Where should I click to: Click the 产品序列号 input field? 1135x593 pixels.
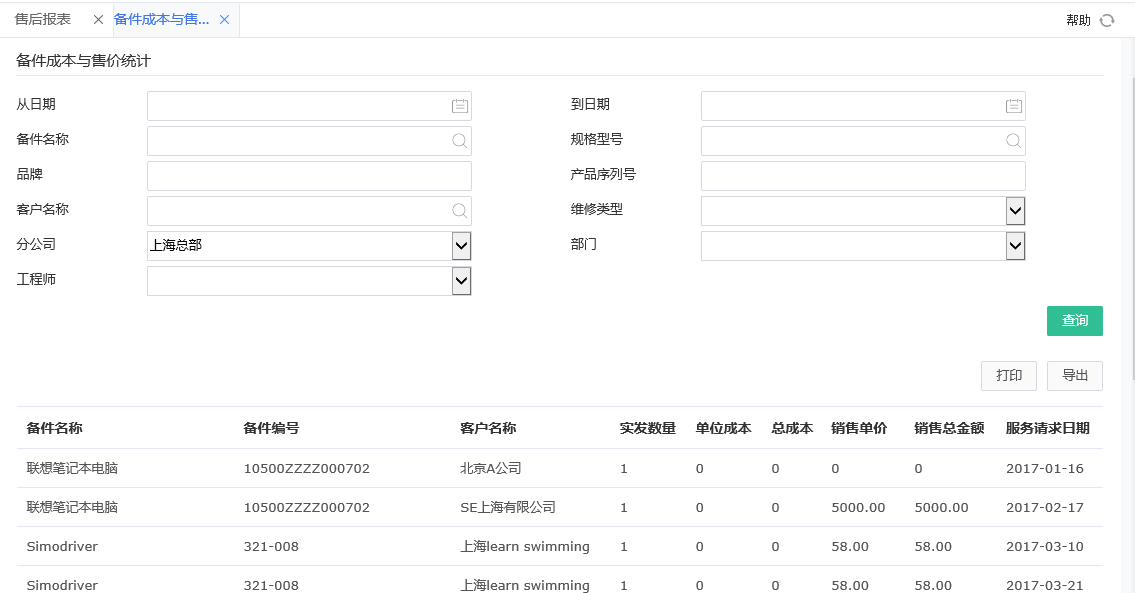click(862, 175)
